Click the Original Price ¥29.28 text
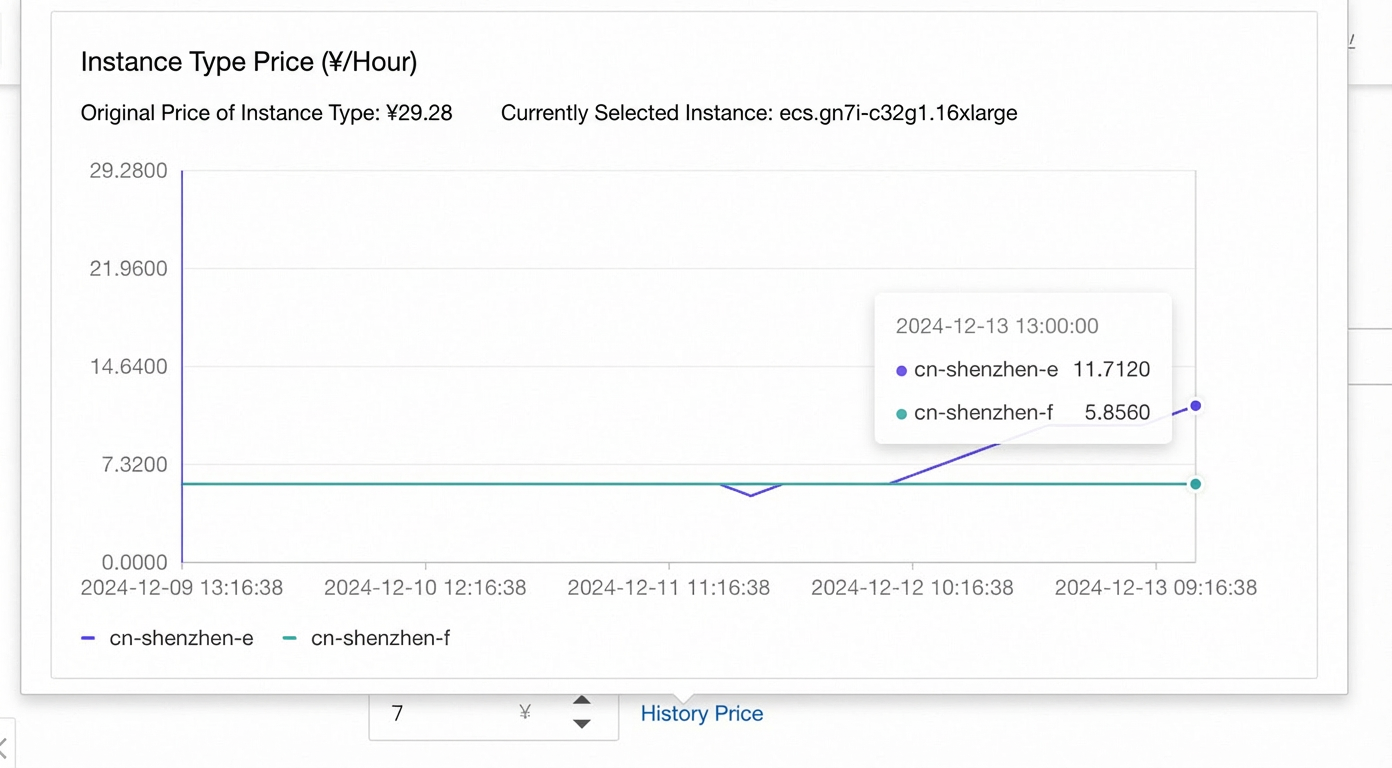The height and width of the screenshot is (768, 1392). click(267, 113)
